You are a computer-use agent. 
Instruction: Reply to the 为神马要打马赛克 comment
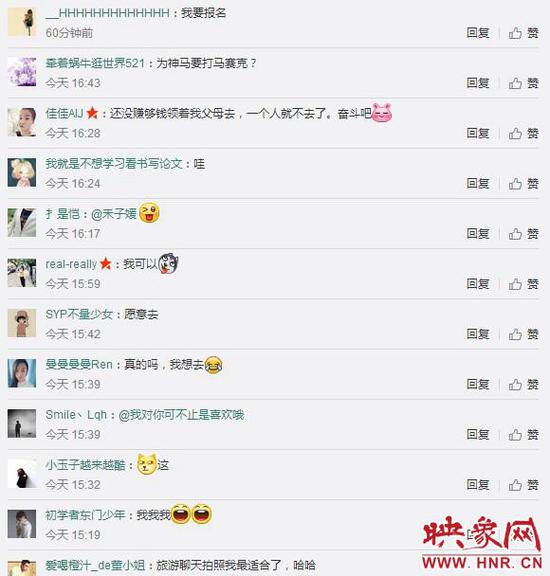tap(478, 83)
